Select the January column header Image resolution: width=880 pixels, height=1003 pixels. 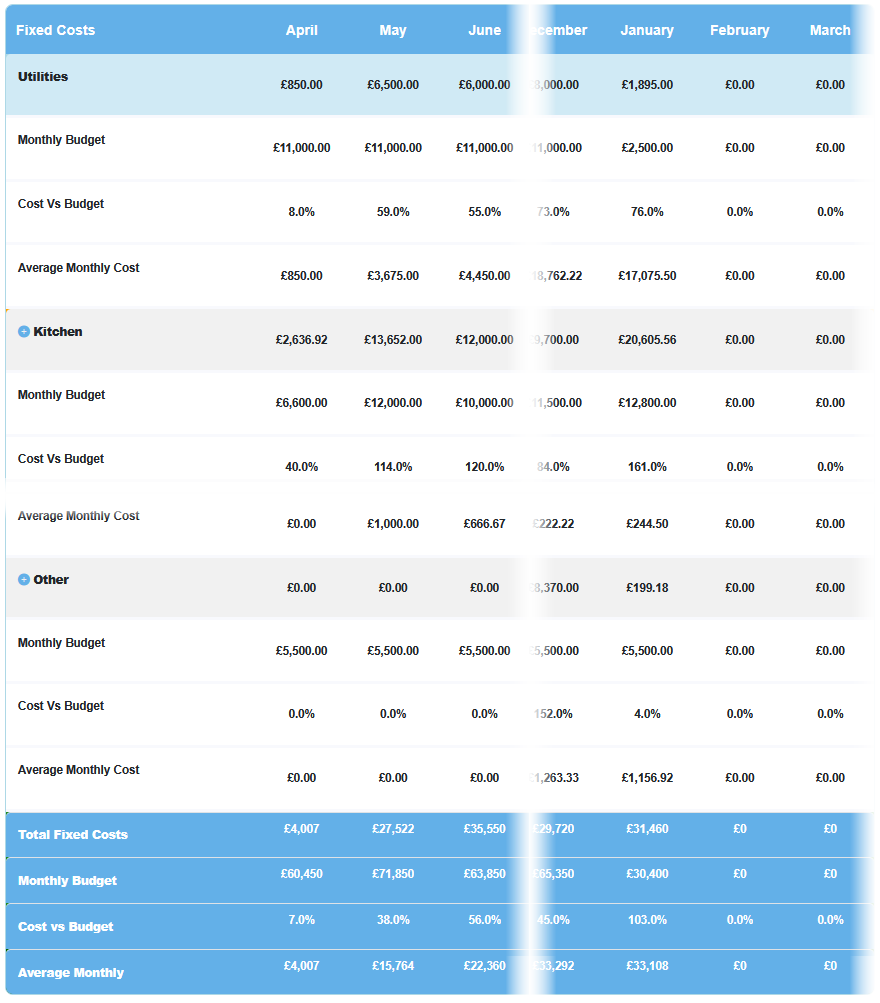(x=647, y=30)
